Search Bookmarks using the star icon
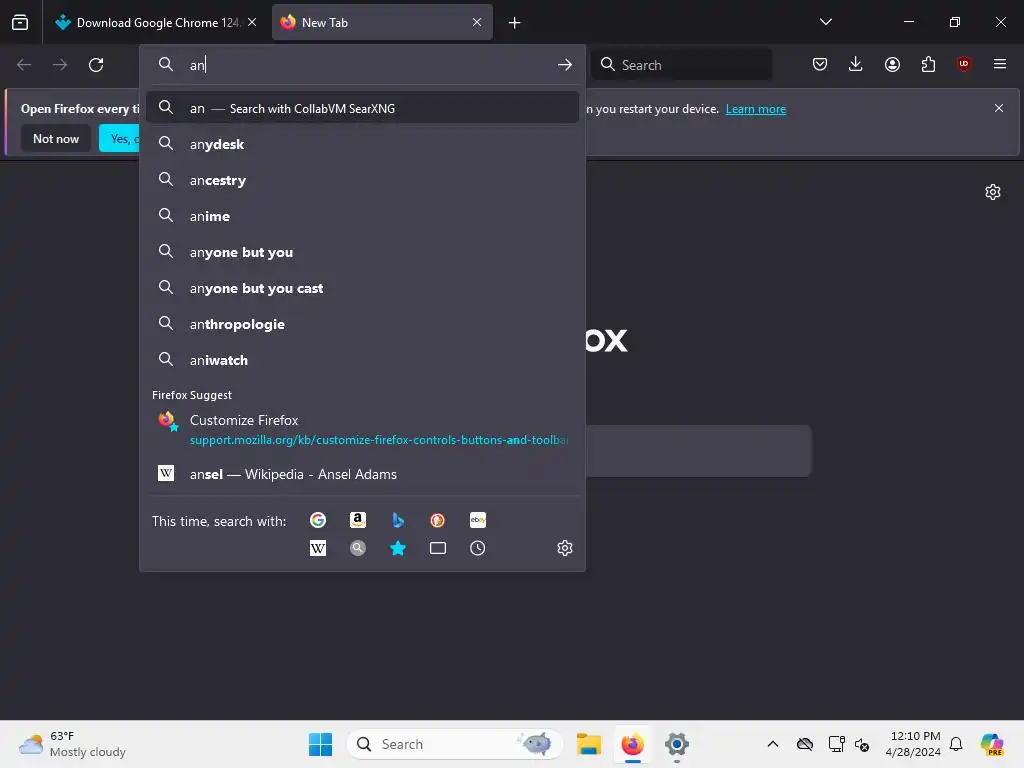The height and width of the screenshot is (768, 1024). [x=398, y=548]
